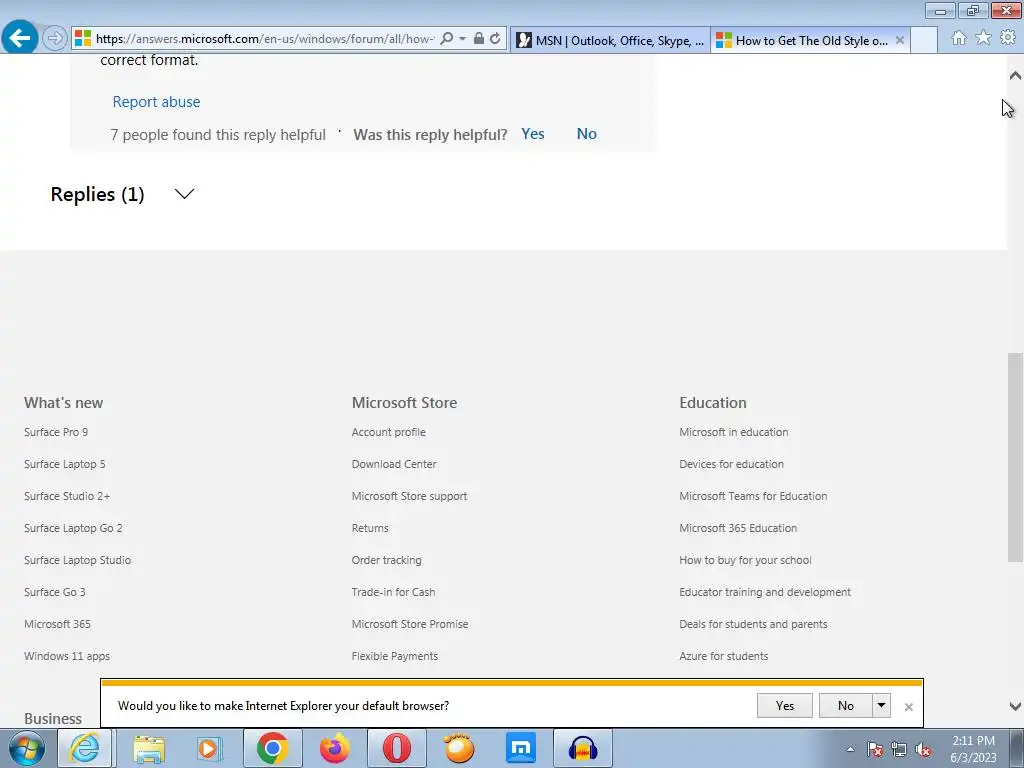Click the search magnifier in address bar
The image size is (1024, 768).
[x=447, y=39]
